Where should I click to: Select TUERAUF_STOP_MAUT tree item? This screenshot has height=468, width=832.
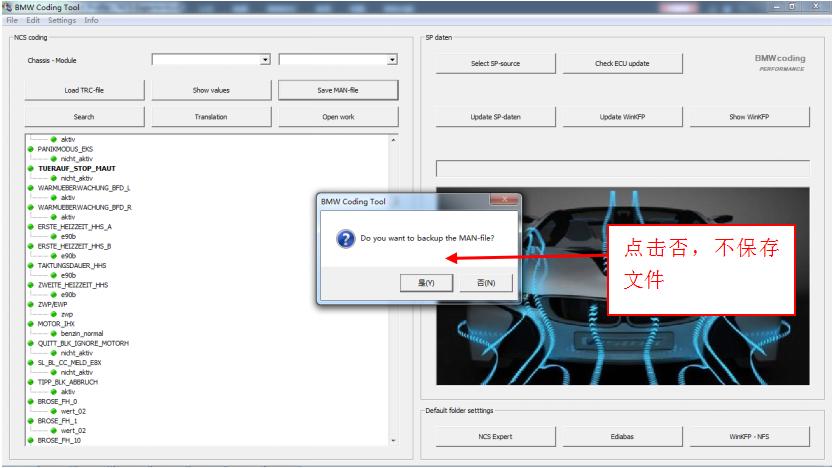[77, 169]
